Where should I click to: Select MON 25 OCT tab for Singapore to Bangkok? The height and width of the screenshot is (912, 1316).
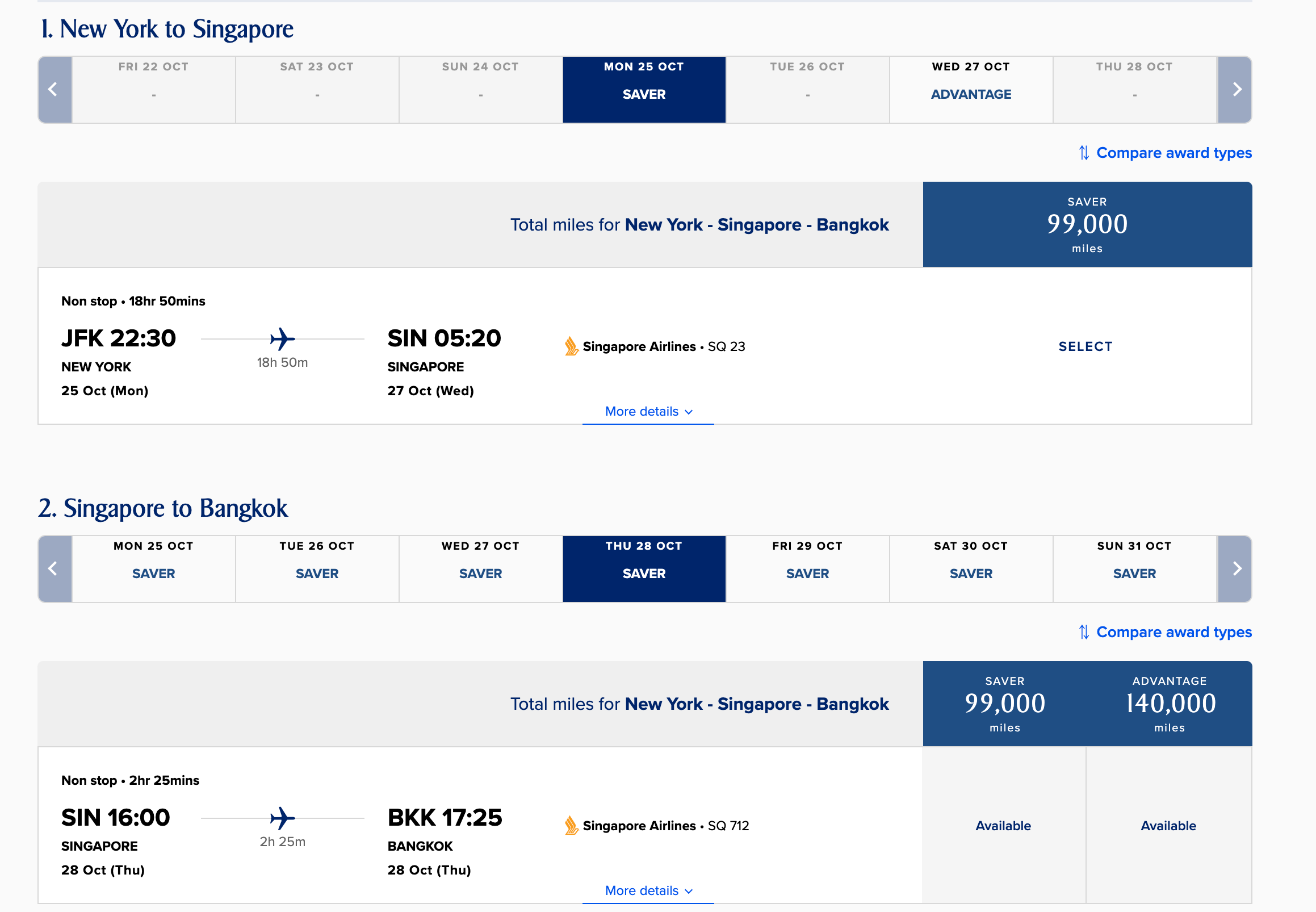tap(153, 568)
